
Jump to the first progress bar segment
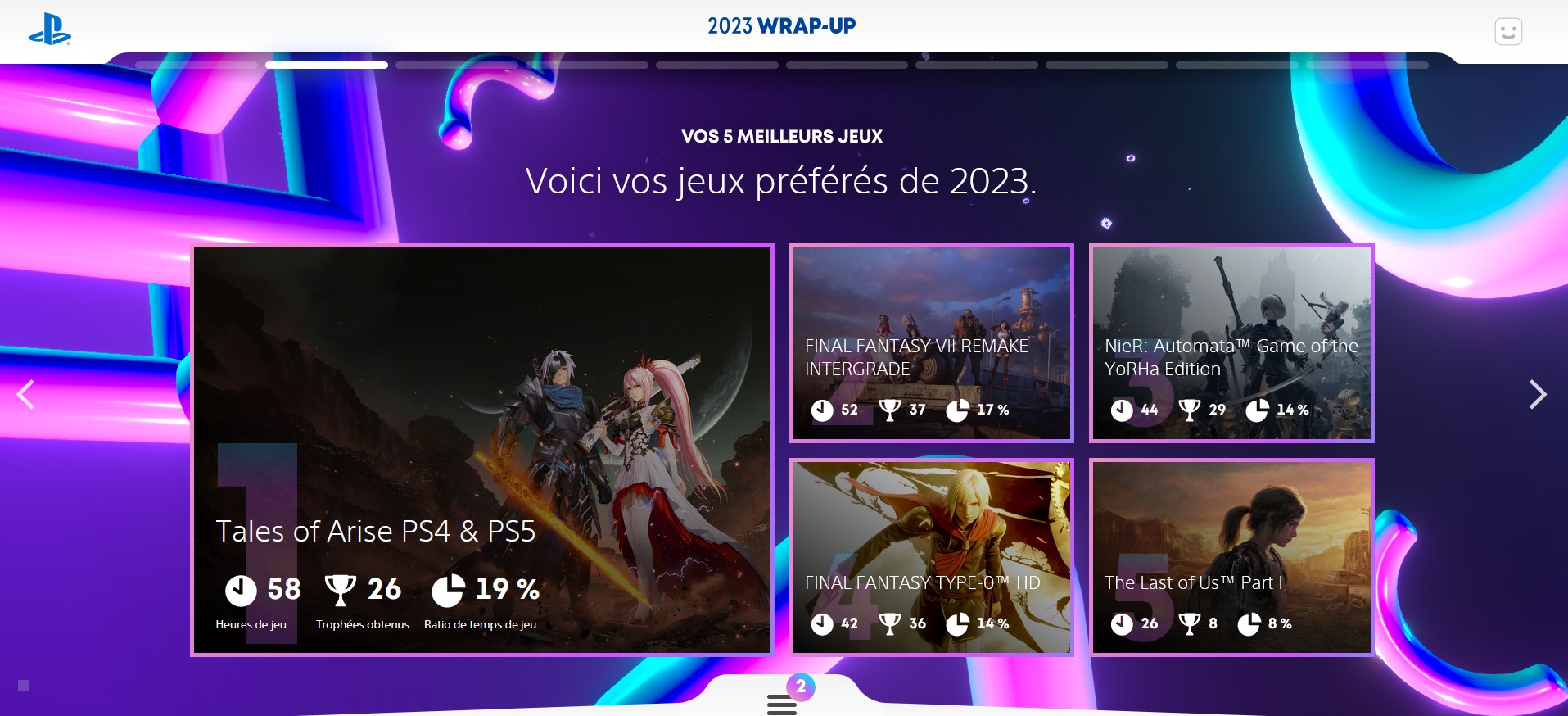click(x=197, y=65)
